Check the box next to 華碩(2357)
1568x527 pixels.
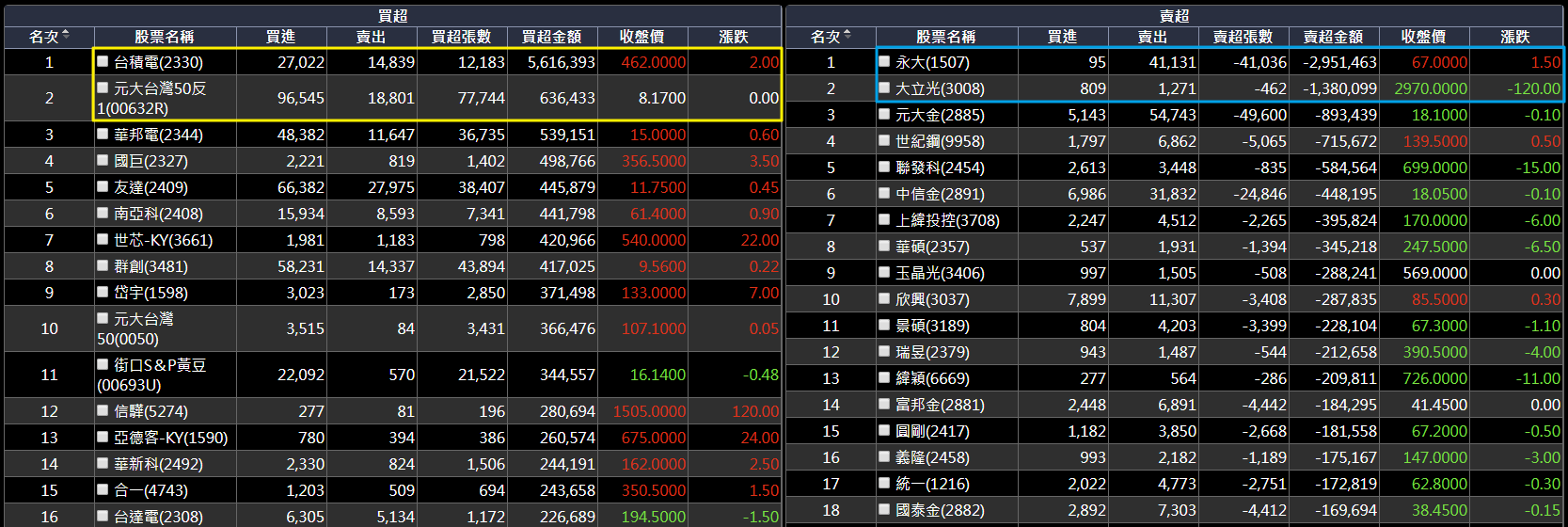point(884,246)
